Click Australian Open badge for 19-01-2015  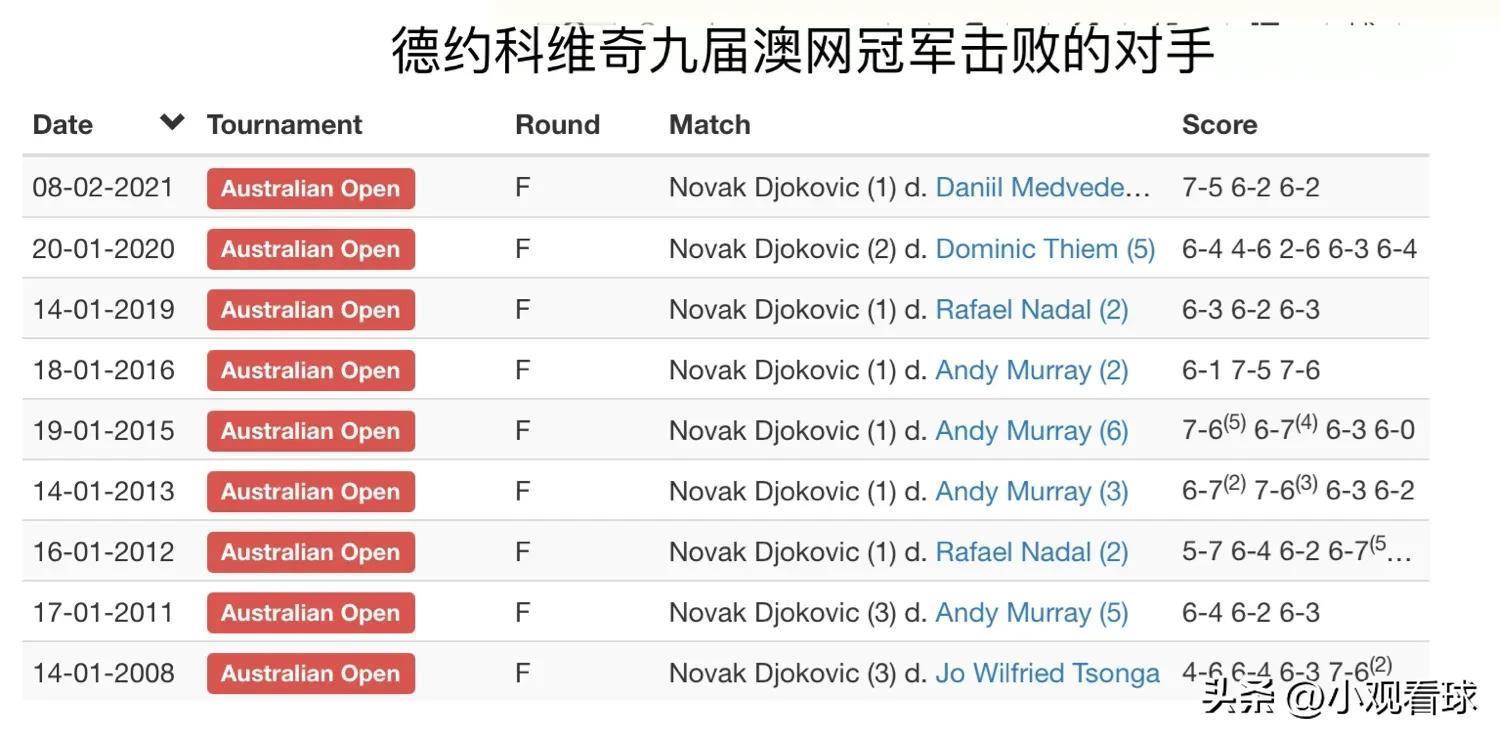click(311, 431)
